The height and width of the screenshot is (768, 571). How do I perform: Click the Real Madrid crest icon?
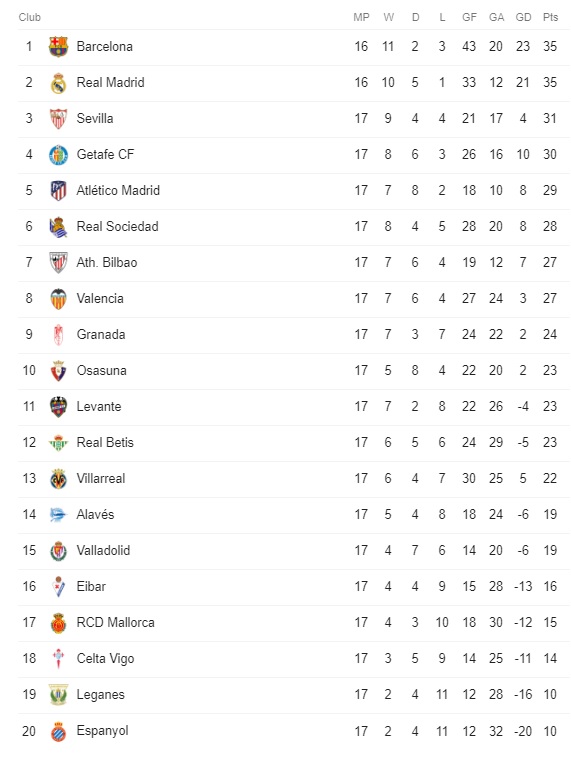pos(58,83)
